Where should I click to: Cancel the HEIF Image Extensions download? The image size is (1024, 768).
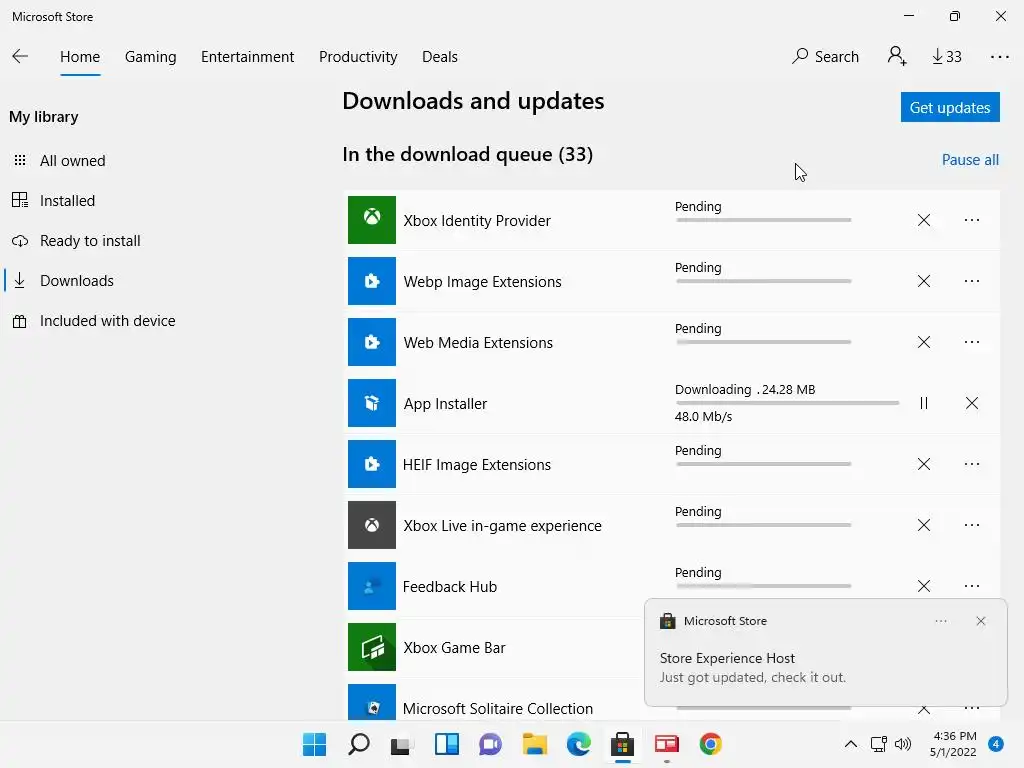[923, 464]
